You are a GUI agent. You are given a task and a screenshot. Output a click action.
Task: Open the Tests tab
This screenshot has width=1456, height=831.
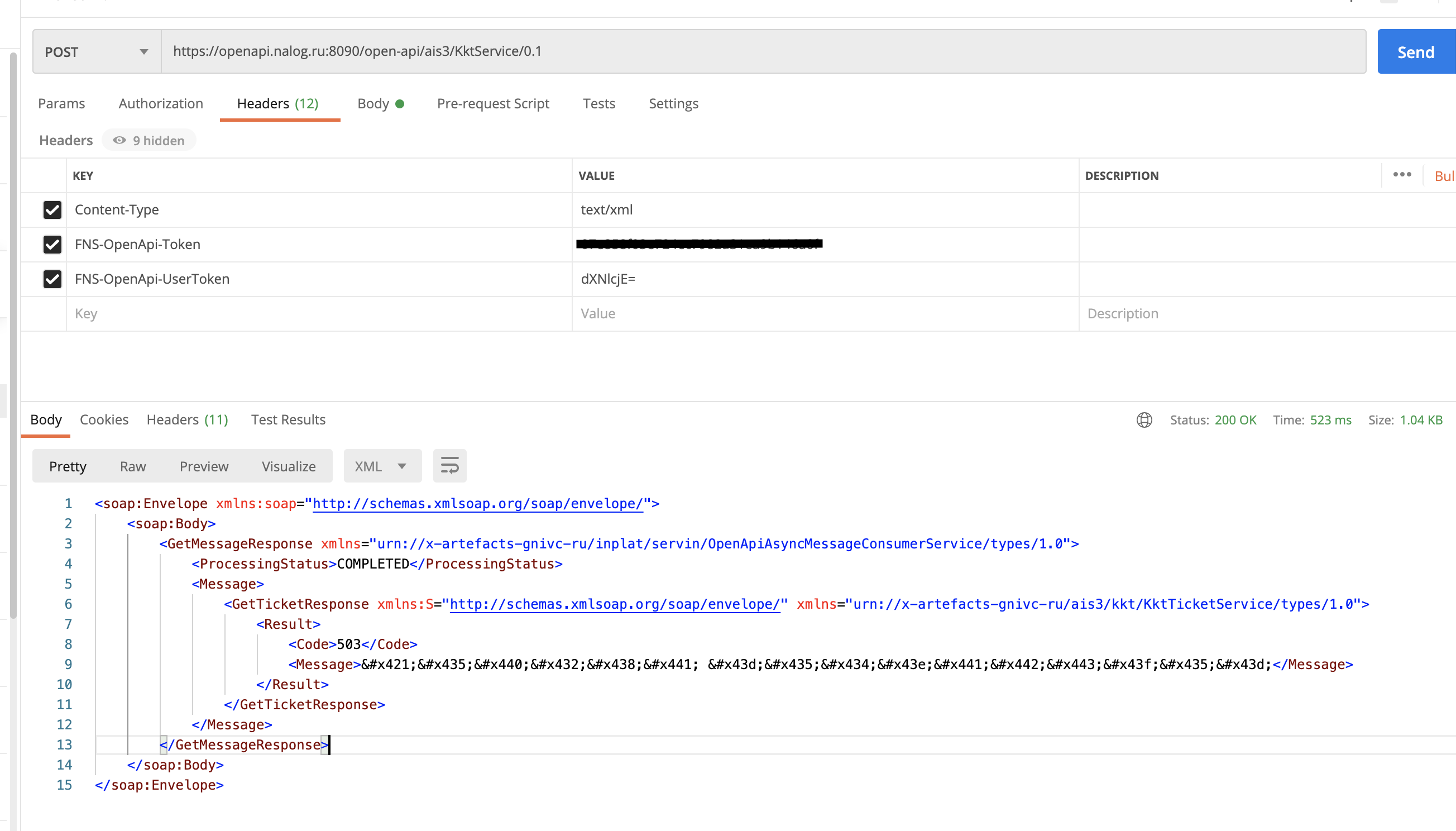click(598, 103)
